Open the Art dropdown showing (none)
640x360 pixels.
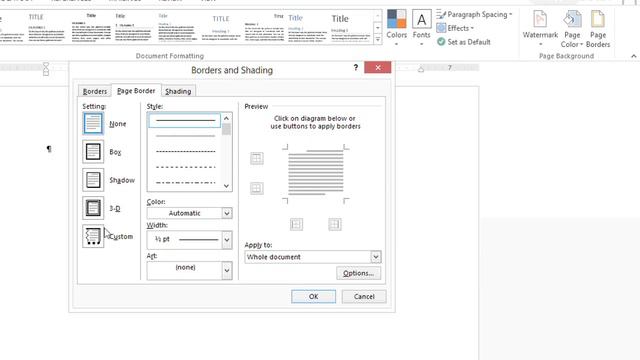[189, 270]
